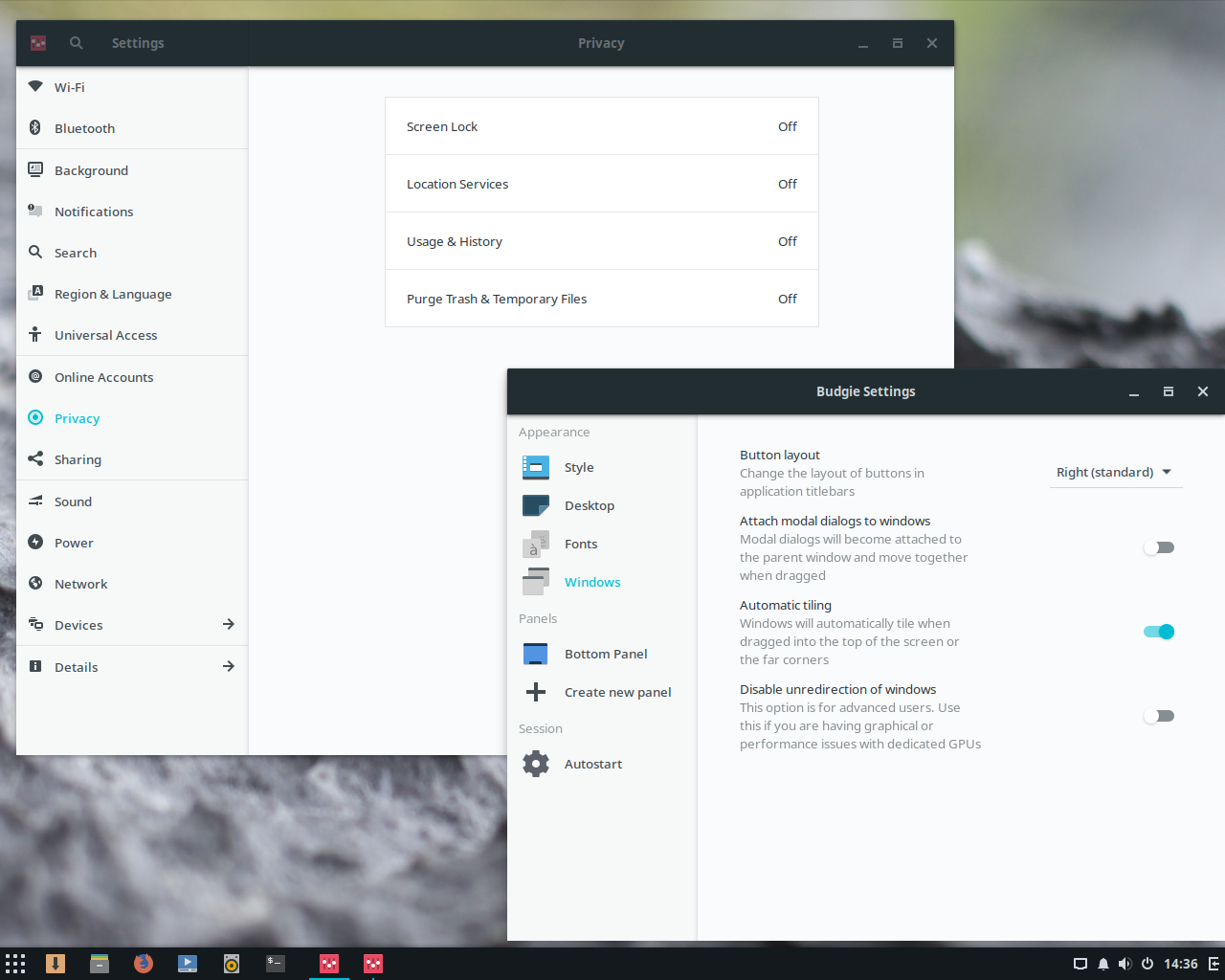1225x980 pixels.
Task: Click the Universal Access icon
Action: [35, 334]
